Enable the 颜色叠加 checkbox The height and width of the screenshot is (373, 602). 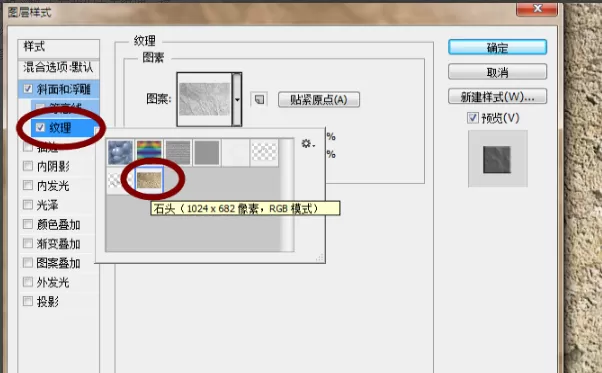[28, 224]
